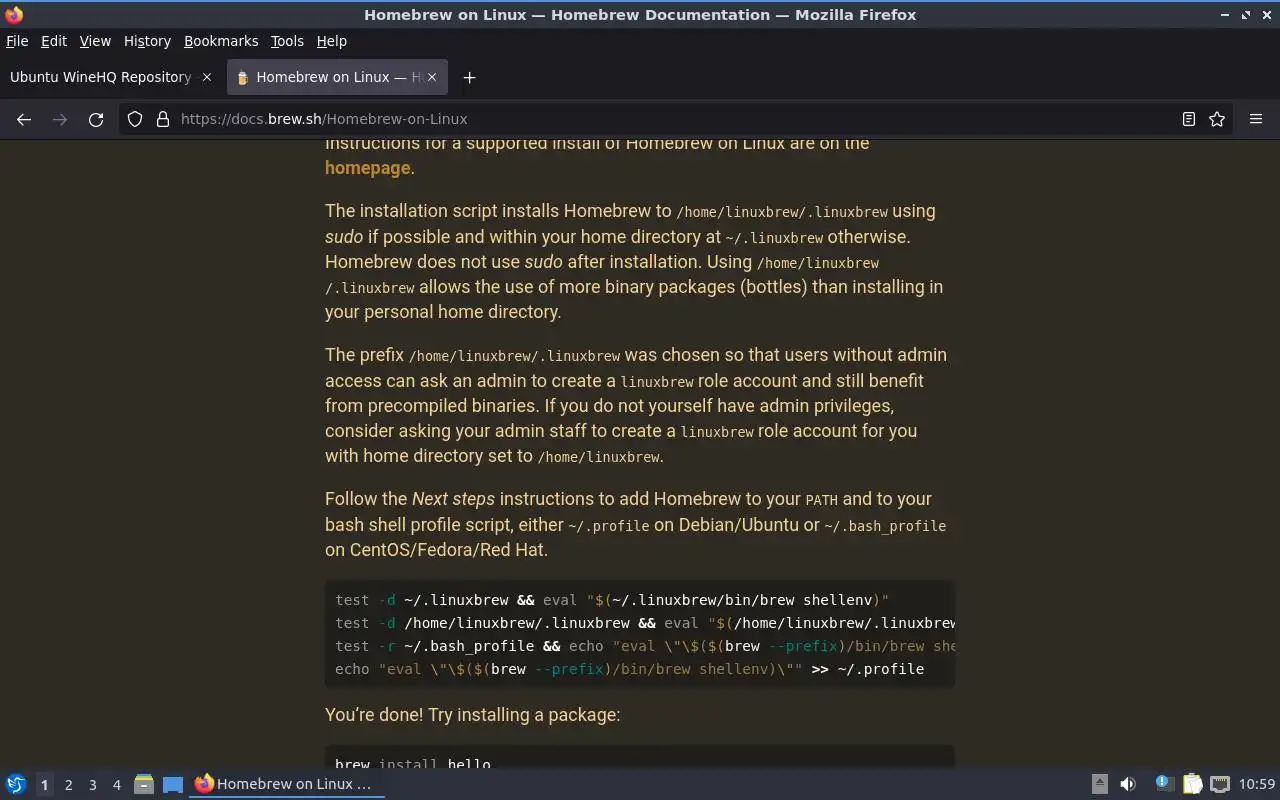The image size is (1280, 800).
Task: Open the Tools menu
Action: pyautogui.click(x=287, y=41)
